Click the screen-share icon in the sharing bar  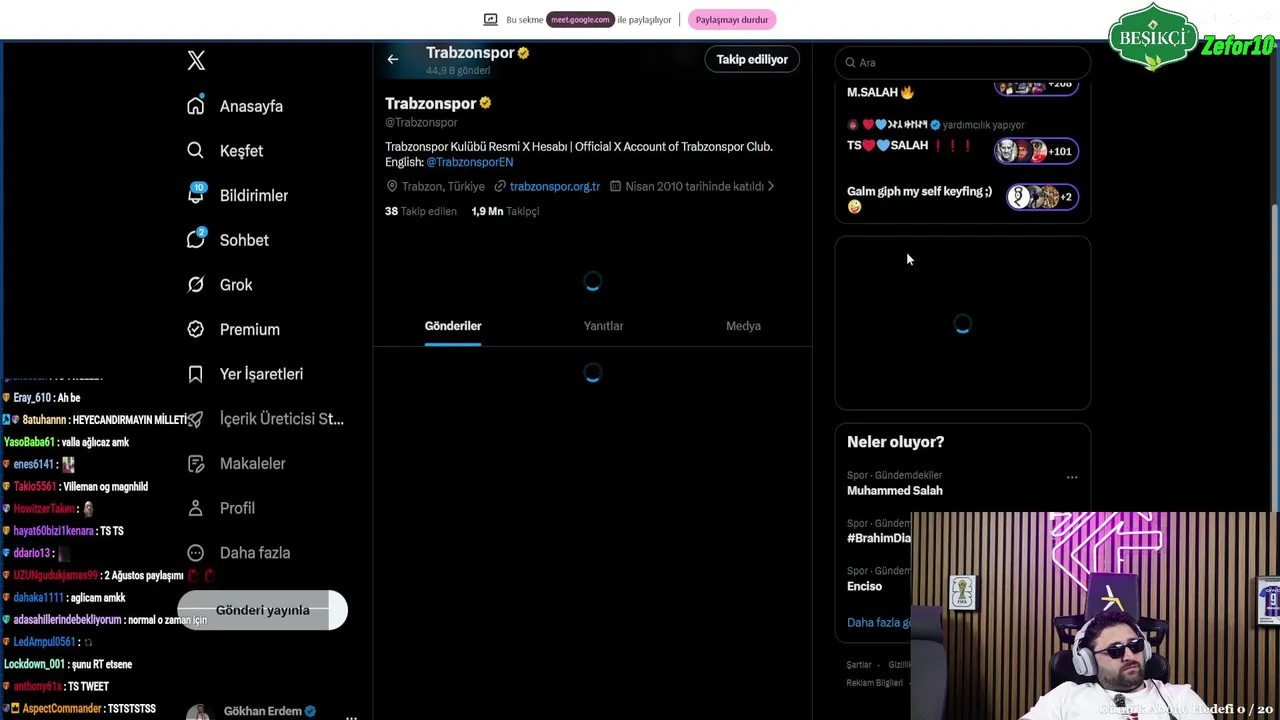click(490, 19)
